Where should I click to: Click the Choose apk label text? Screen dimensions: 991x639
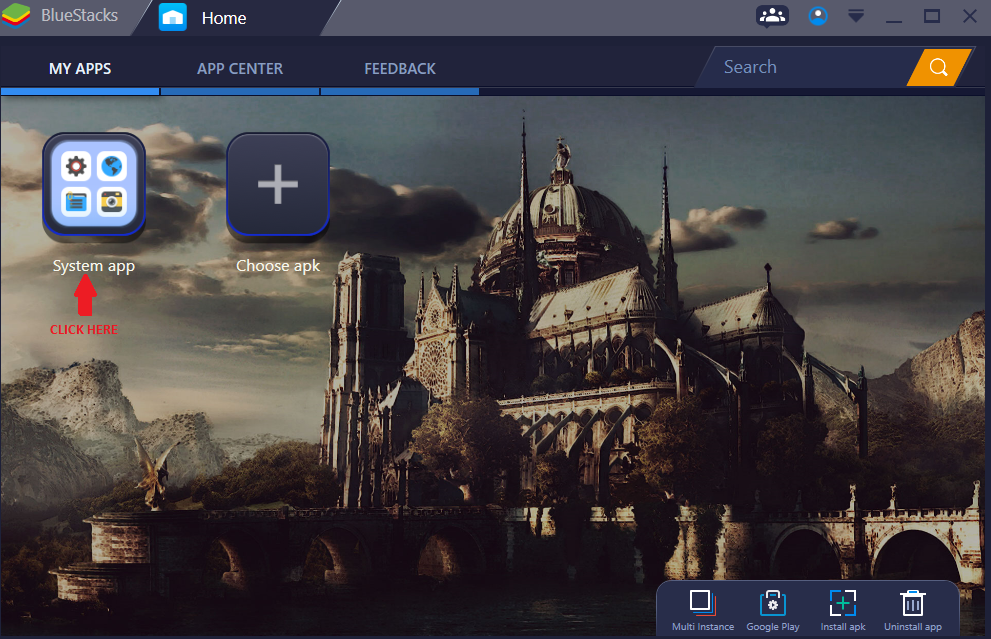[x=278, y=266]
